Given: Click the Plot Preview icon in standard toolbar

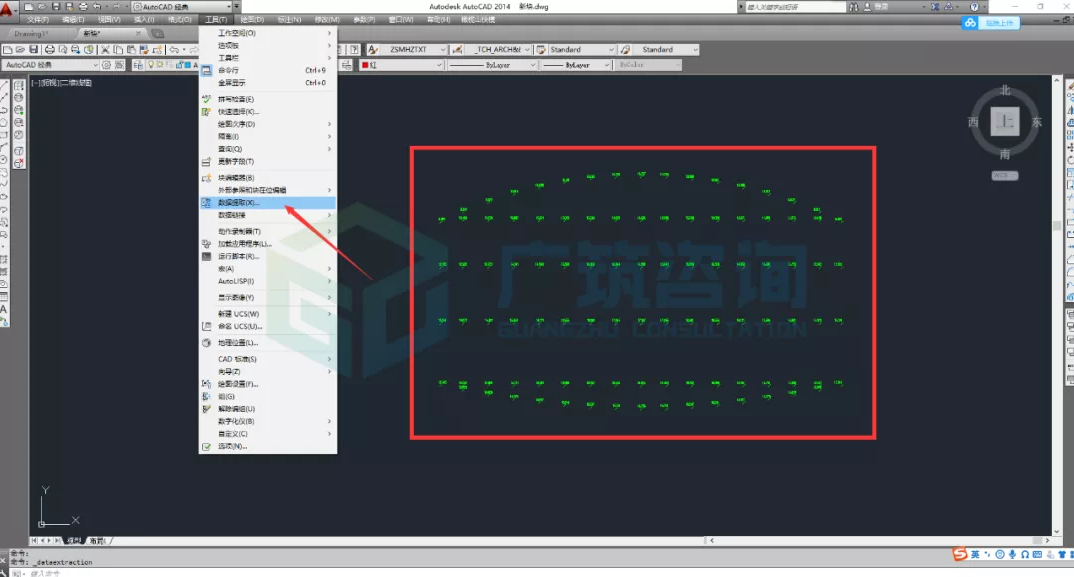Looking at the screenshot, I should 63,49.
